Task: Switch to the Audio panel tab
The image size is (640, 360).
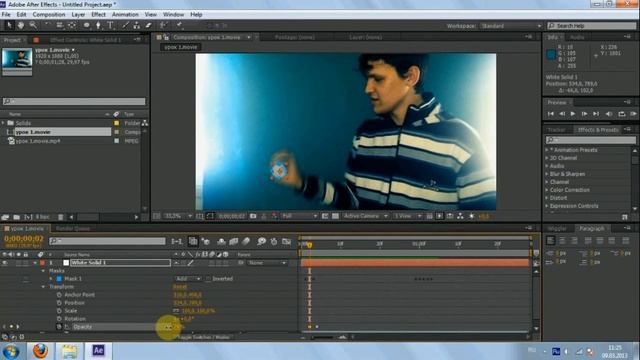Action: pos(577,37)
